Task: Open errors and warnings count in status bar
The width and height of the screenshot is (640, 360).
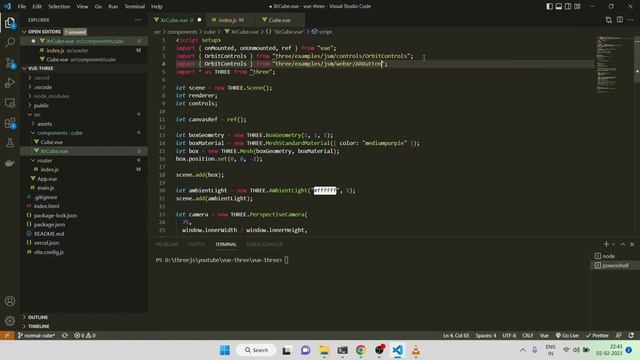Action: click(x=85, y=336)
